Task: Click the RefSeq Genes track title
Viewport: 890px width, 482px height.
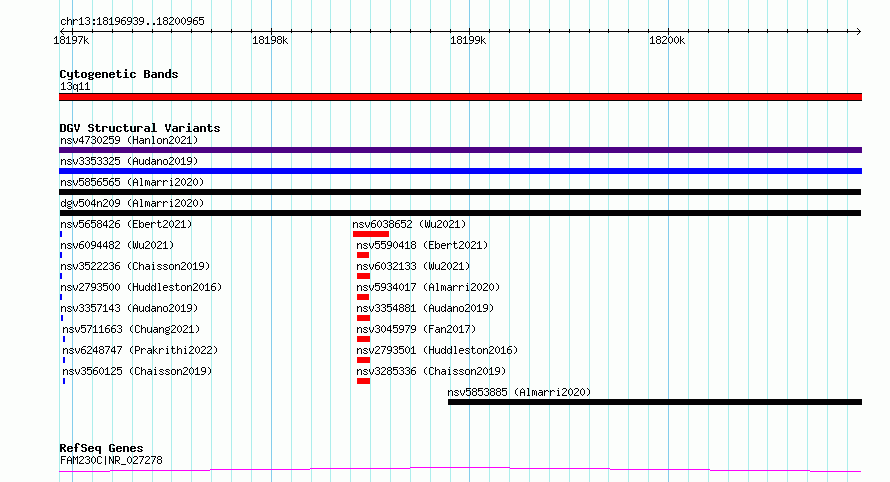Action: coord(101,448)
